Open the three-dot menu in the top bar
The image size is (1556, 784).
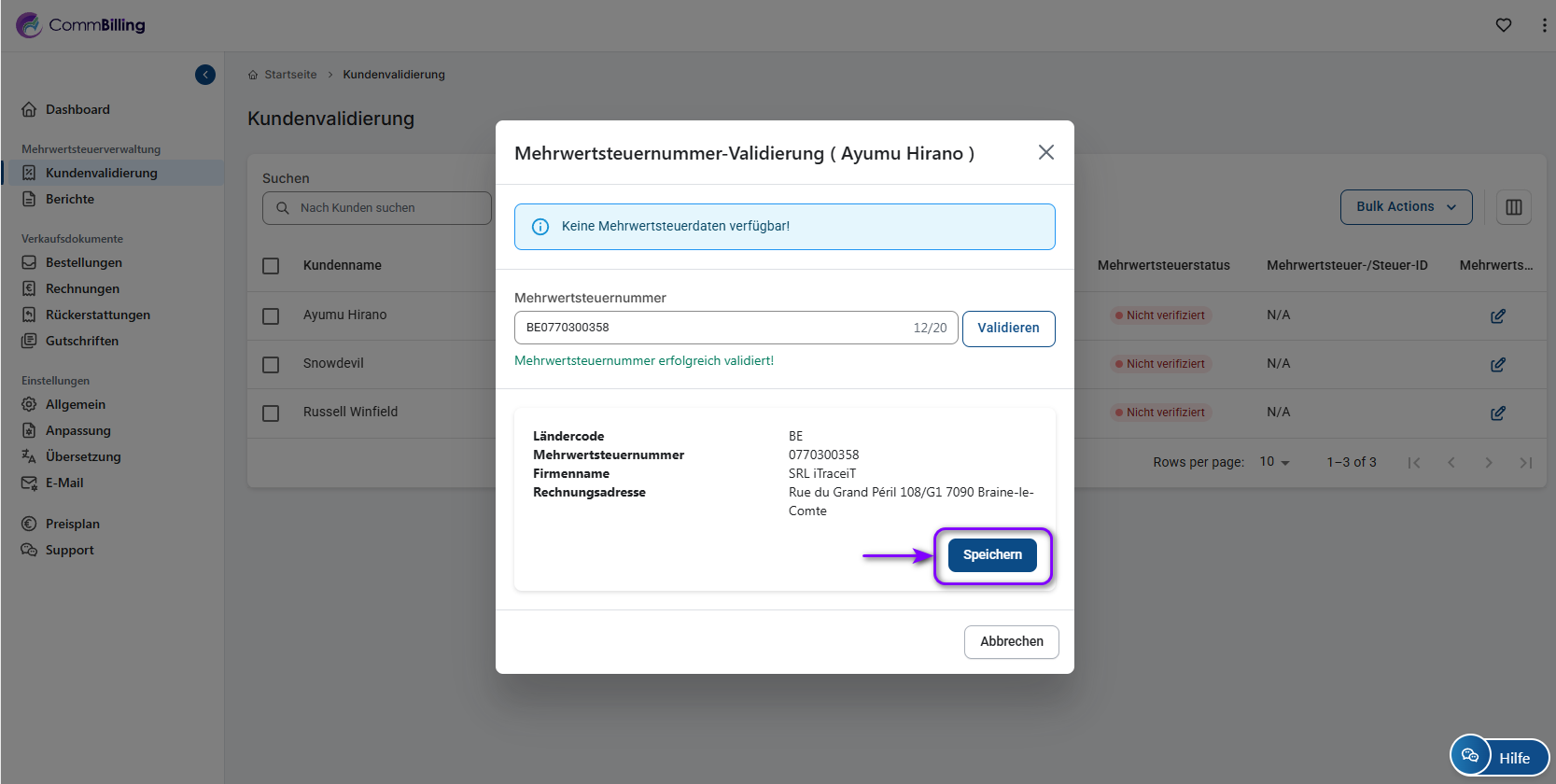(1544, 25)
